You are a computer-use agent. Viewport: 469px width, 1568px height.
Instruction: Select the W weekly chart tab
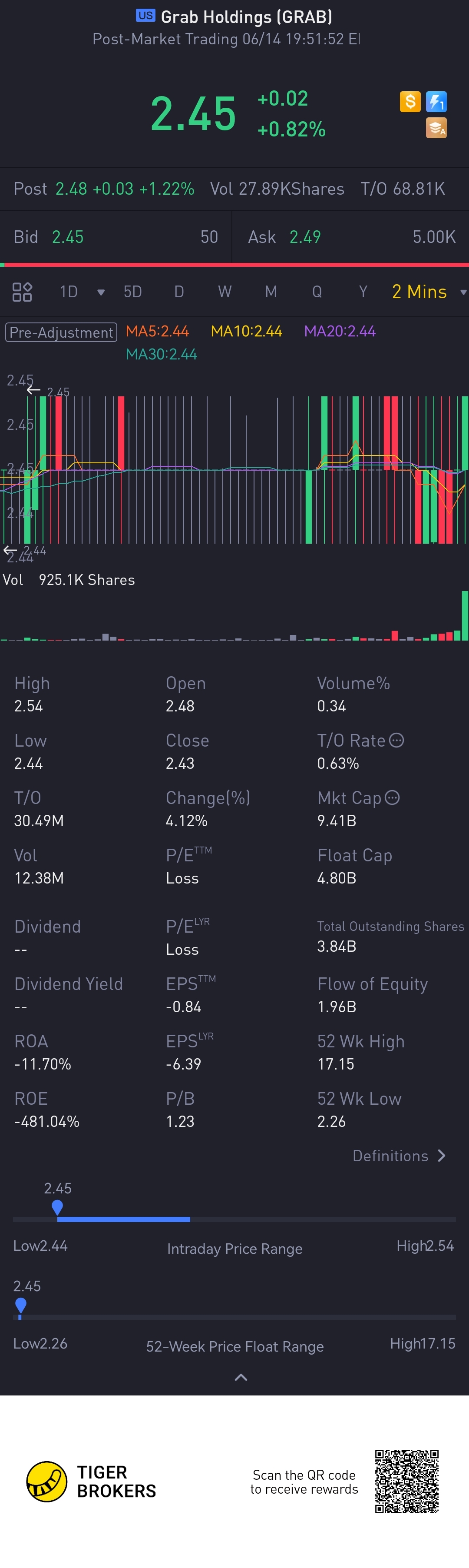pos(225,292)
